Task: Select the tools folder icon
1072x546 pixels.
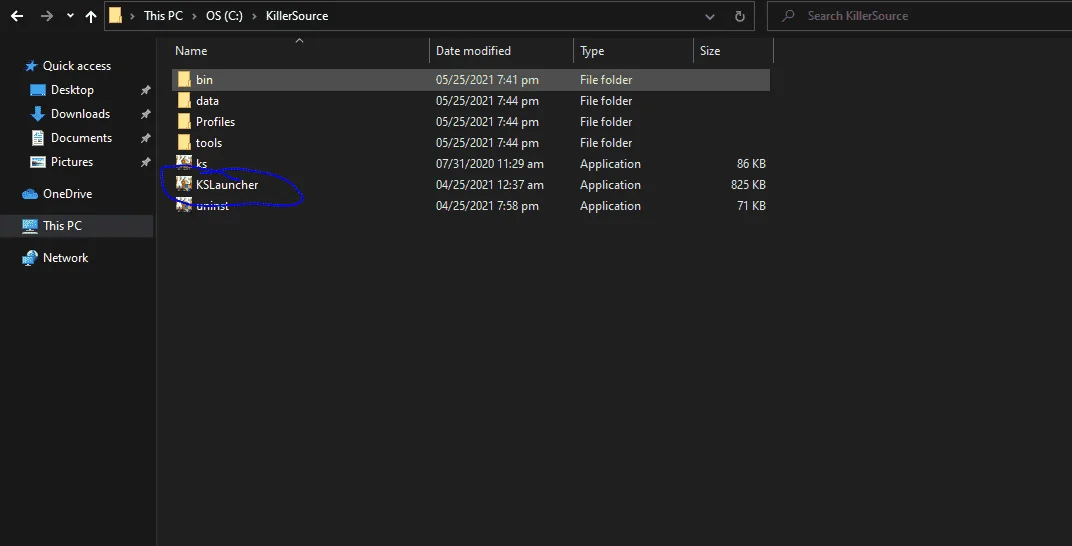Action: tap(184, 143)
